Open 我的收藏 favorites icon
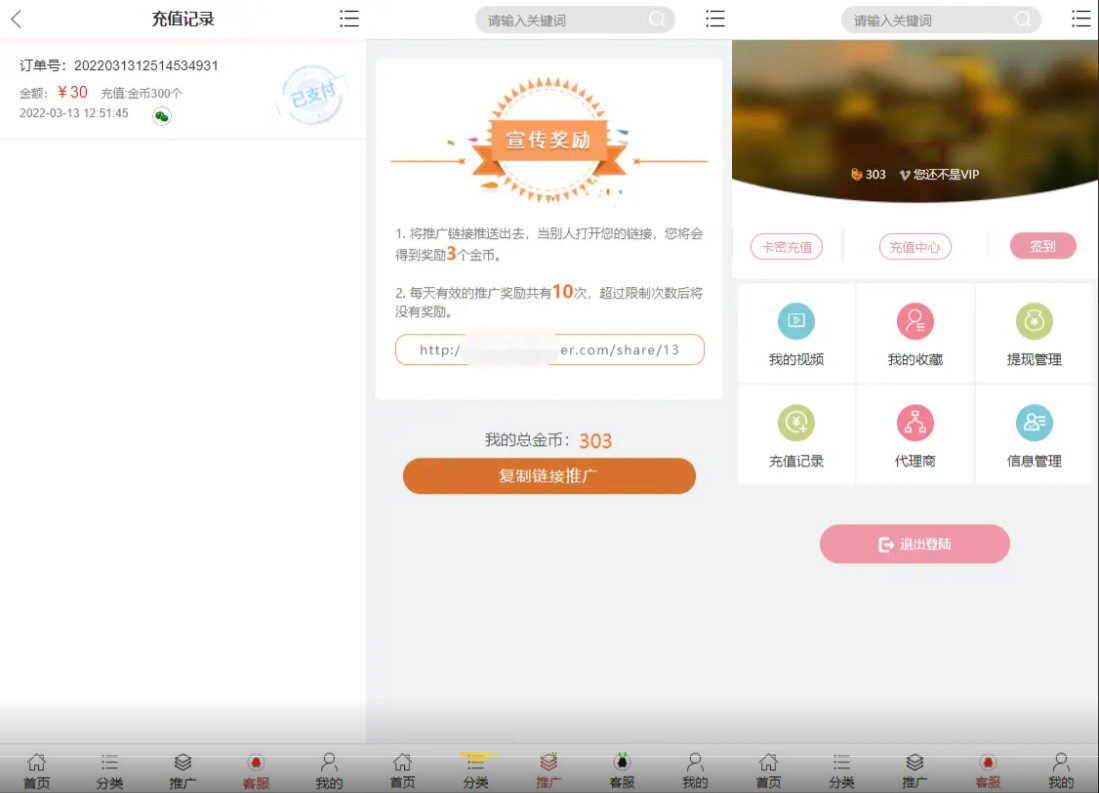The width and height of the screenshot is (1099, 793). click(x=915, y=322)
